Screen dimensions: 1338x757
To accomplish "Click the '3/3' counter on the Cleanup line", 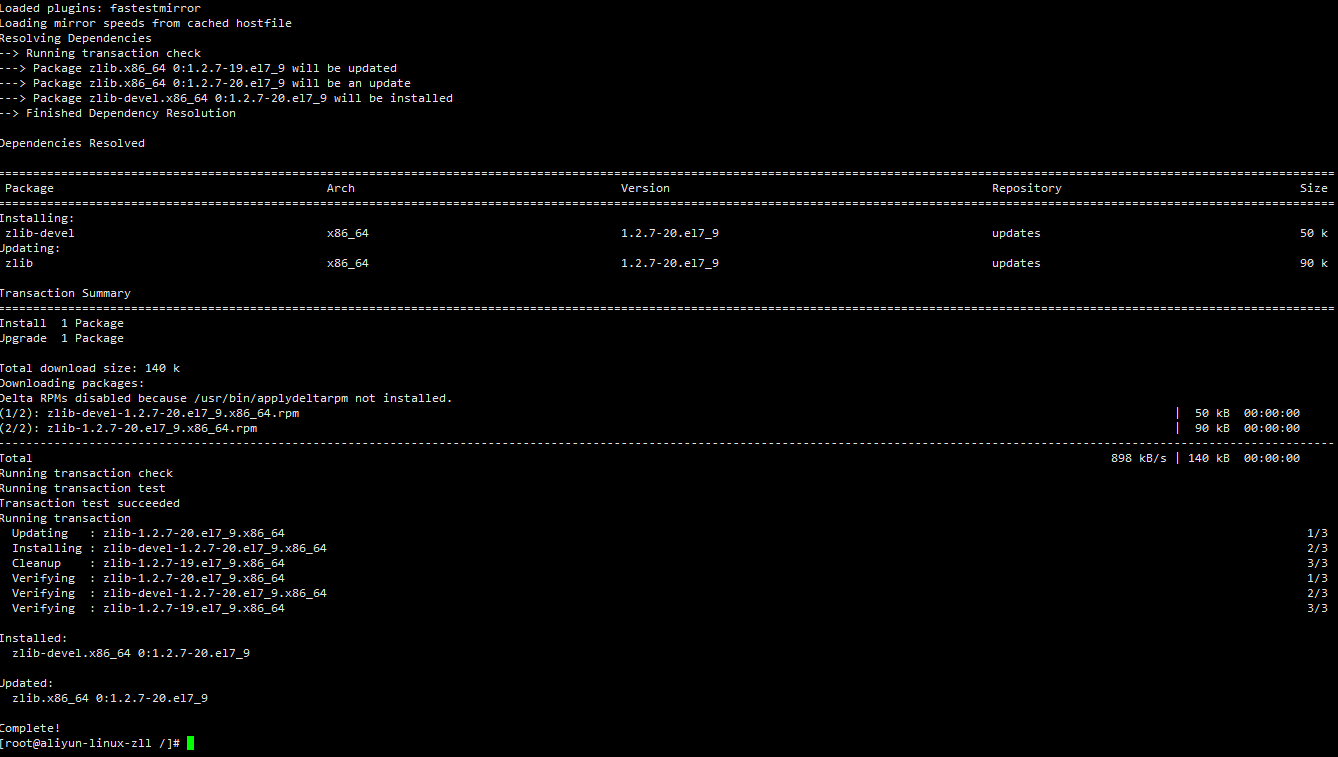I will pyautogui.click(x=1317, y=563).
